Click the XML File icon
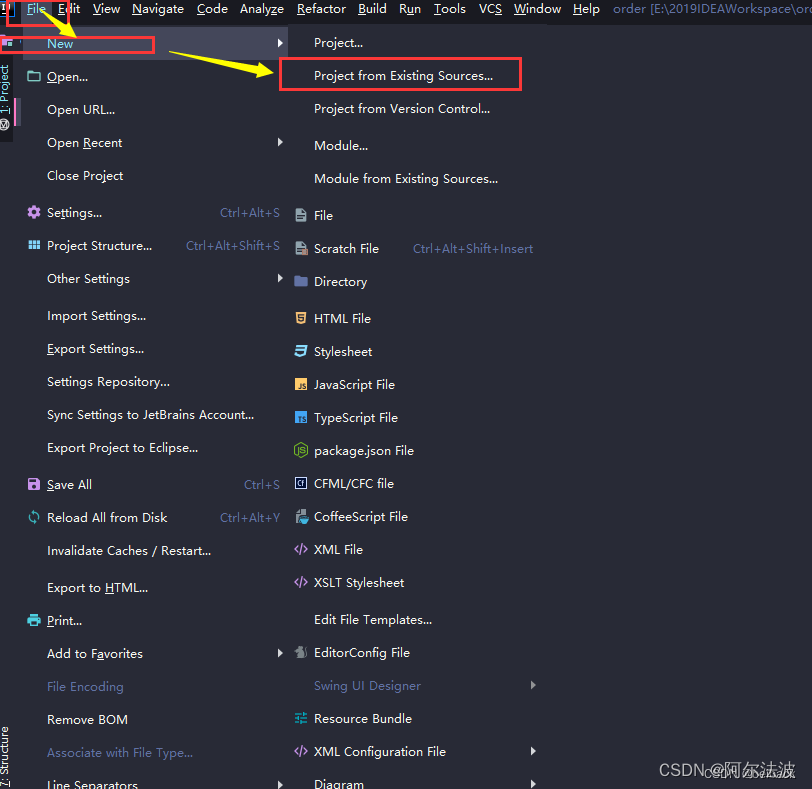 click(x=301, y=549)
